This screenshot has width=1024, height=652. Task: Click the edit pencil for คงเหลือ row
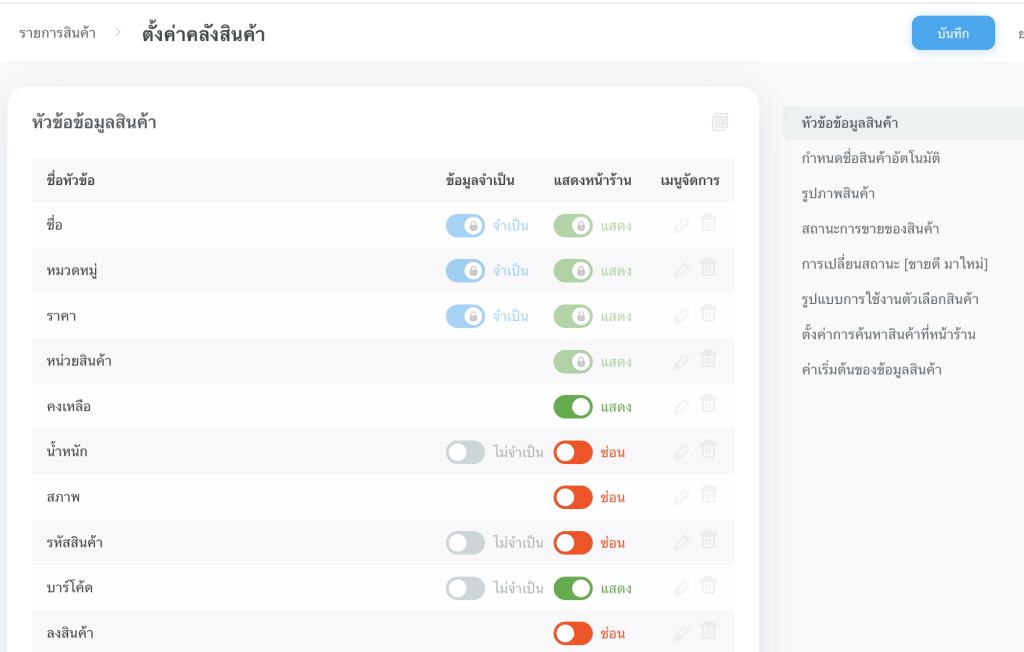tap(682, 406)
